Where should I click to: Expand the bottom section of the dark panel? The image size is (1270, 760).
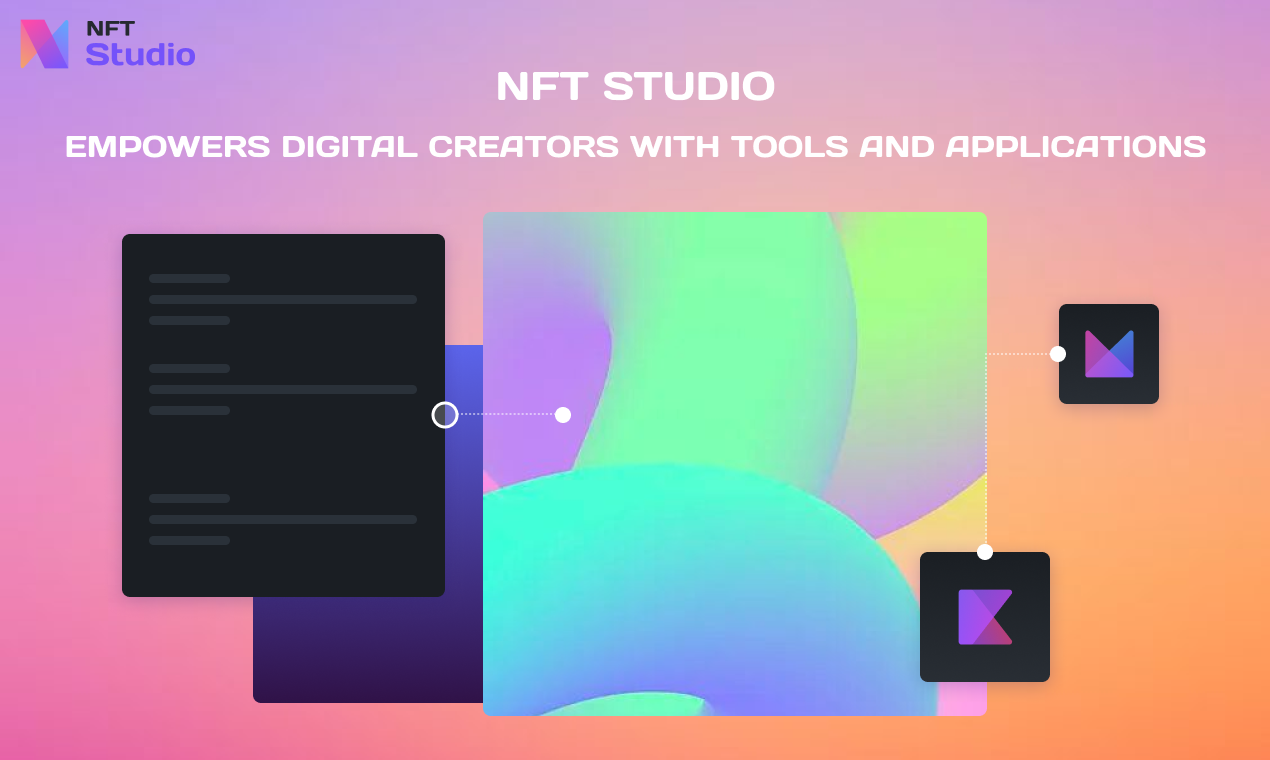(283, 518)
